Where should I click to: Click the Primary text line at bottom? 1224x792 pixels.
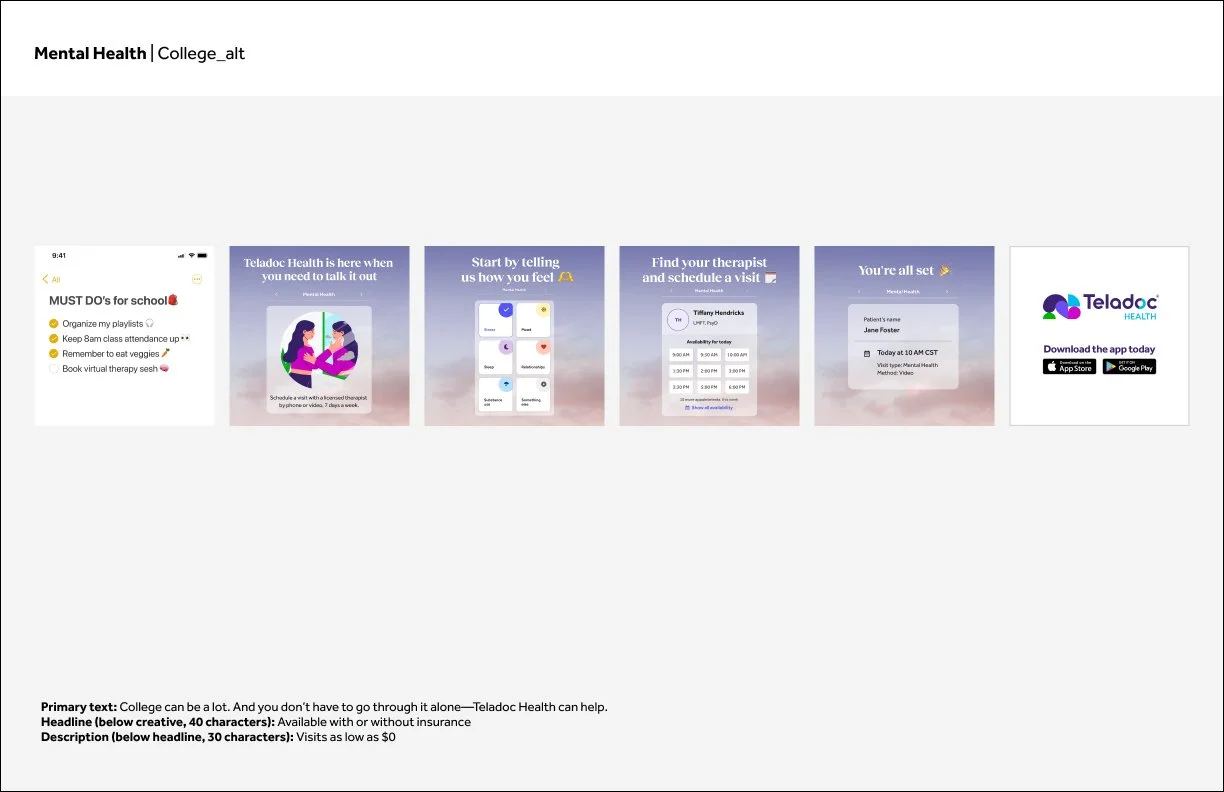click(324, 707)
